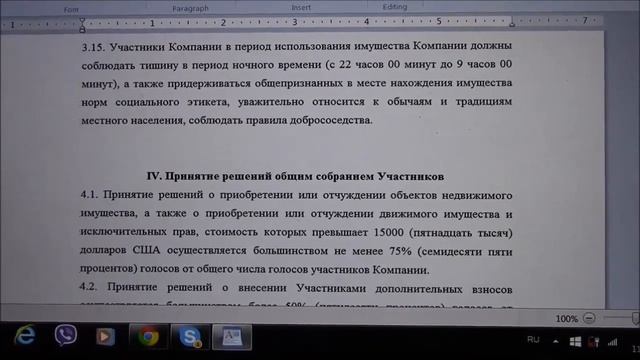Click the Insert group label
The height and width of the screenshot is (360, 640).
pyautogui.click(x=301, y=7)
